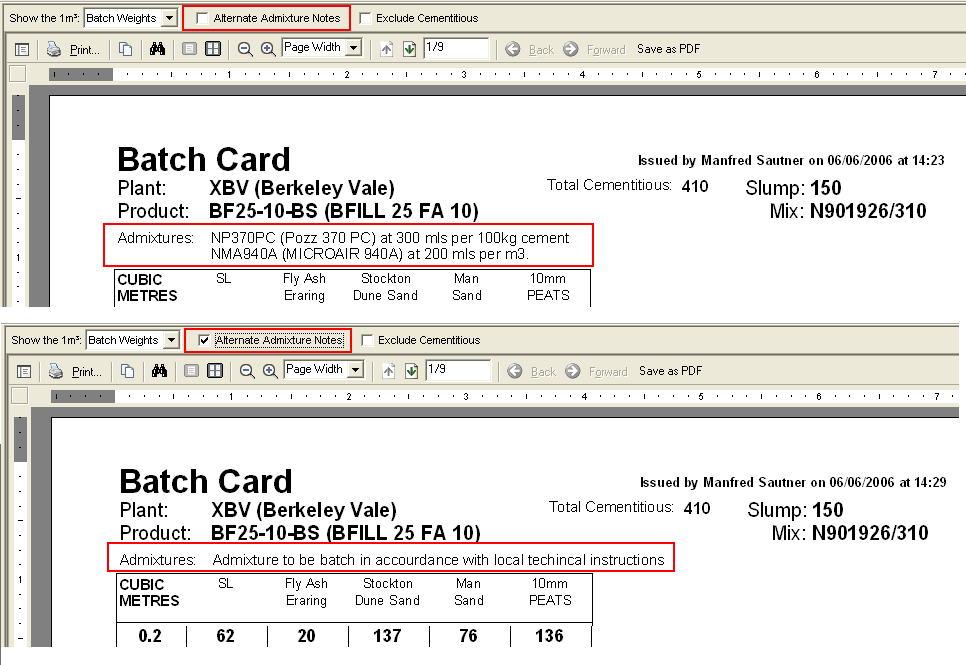Enable the unchecked Alternate Admixture Notes checkbox
Viewport: 966px width, 665px height.
tap(202, 18)
